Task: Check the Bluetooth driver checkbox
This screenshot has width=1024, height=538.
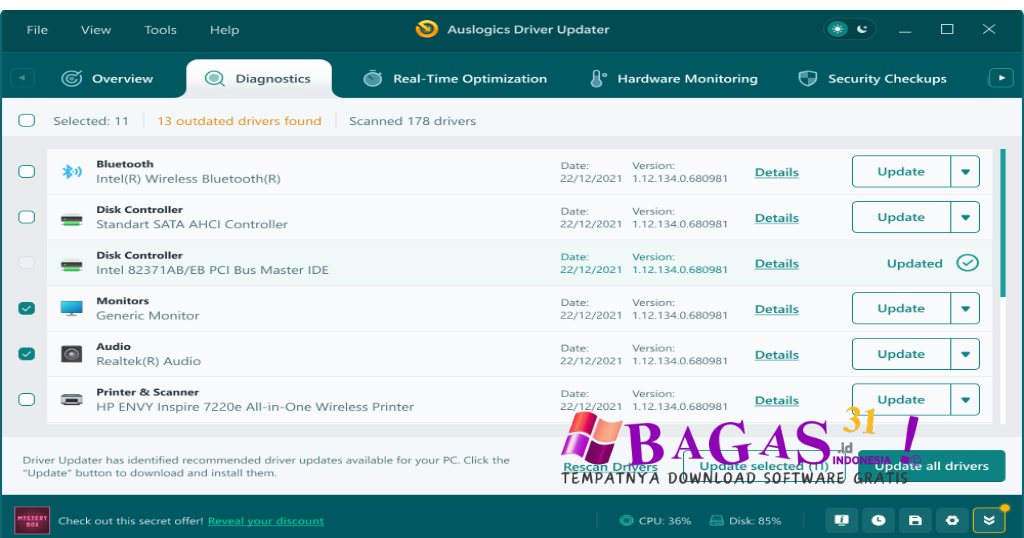Action: (27, 171)
